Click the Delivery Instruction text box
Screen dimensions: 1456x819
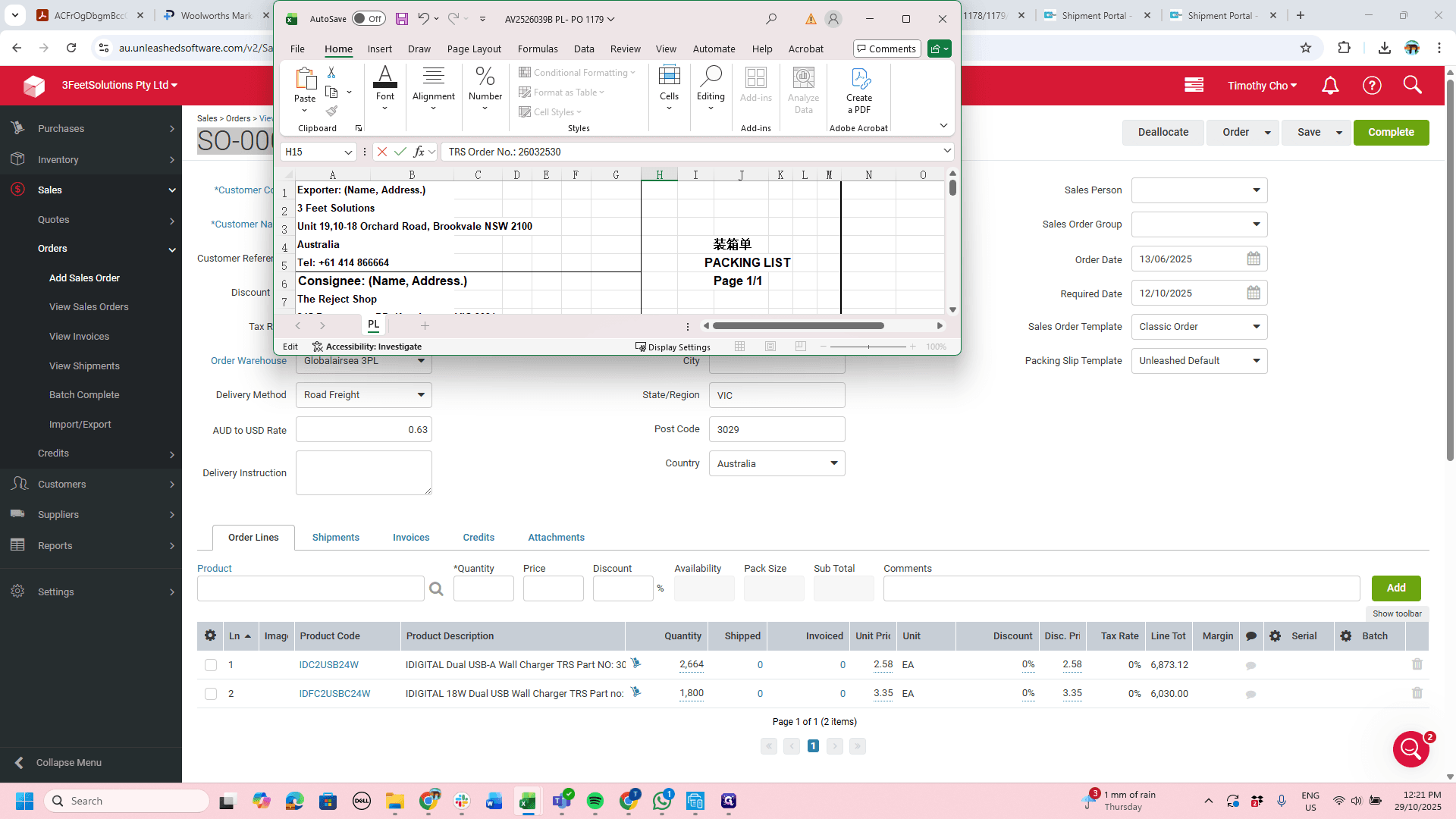coord(364,472)
